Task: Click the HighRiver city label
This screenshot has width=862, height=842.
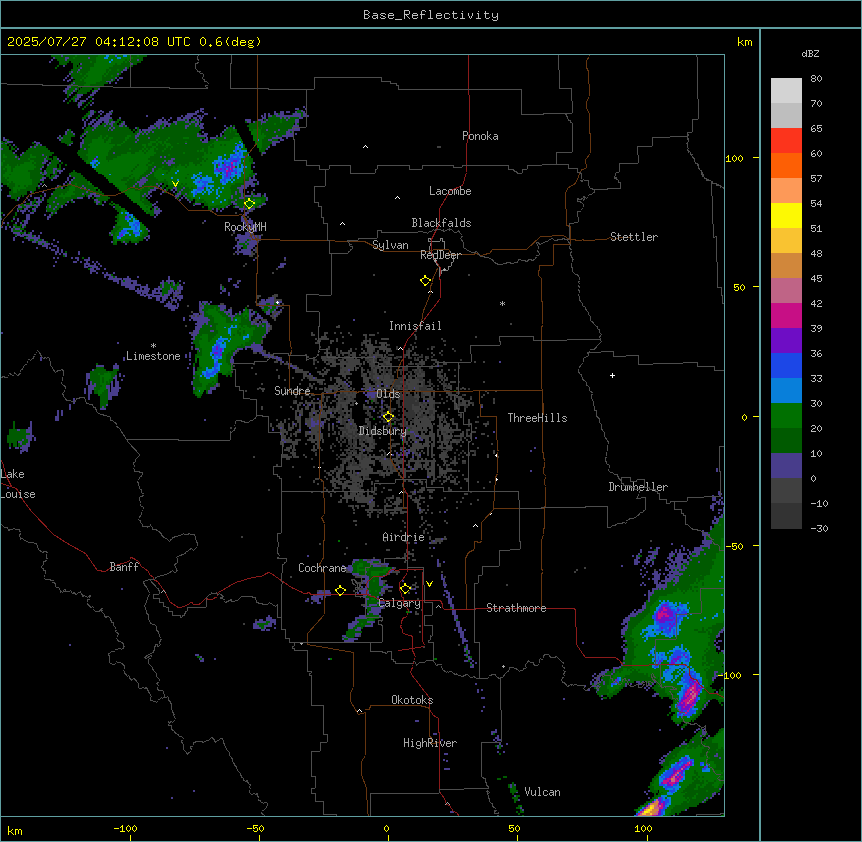Action: (x=430, y=743)
